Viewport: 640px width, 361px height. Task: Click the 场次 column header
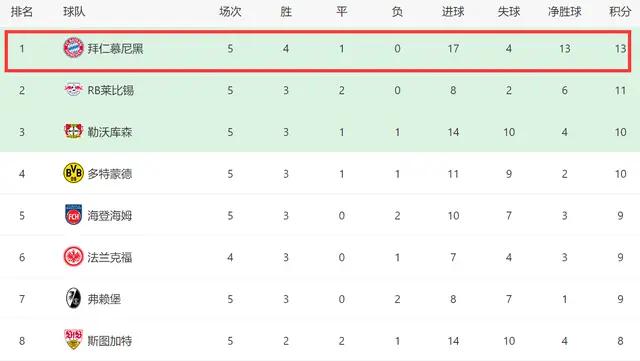[230, 12]
